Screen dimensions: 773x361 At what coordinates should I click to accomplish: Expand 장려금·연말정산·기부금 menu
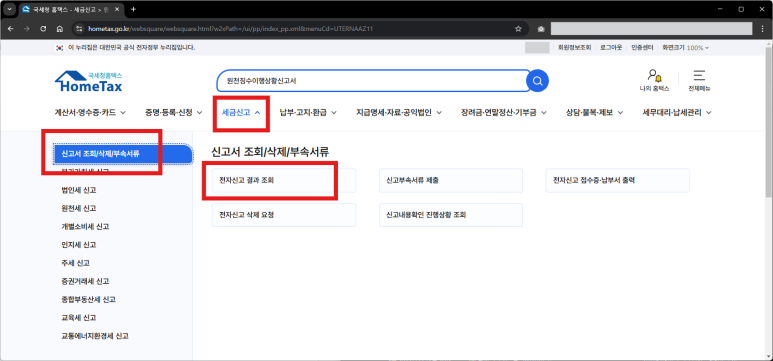point(504,112)
